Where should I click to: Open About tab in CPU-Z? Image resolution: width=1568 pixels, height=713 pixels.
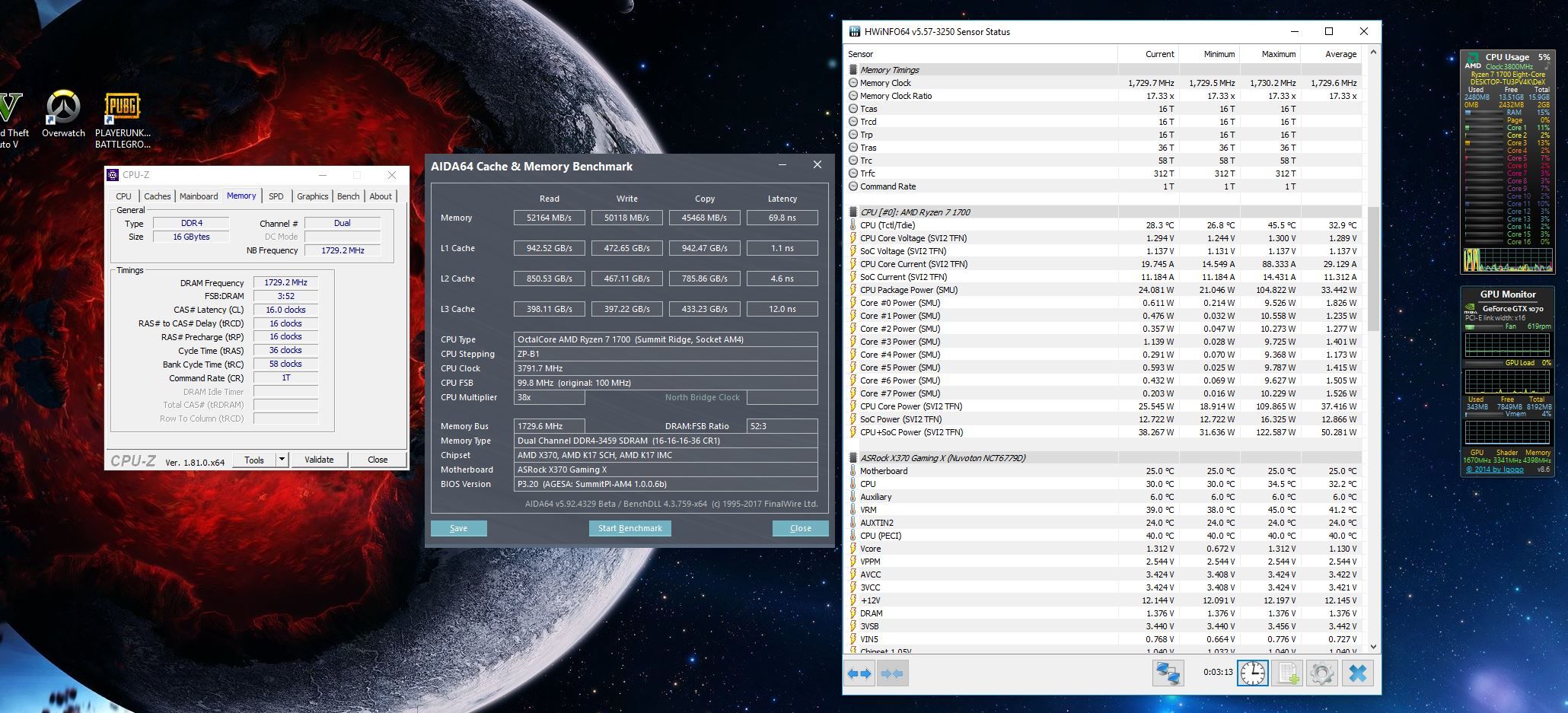381,196
